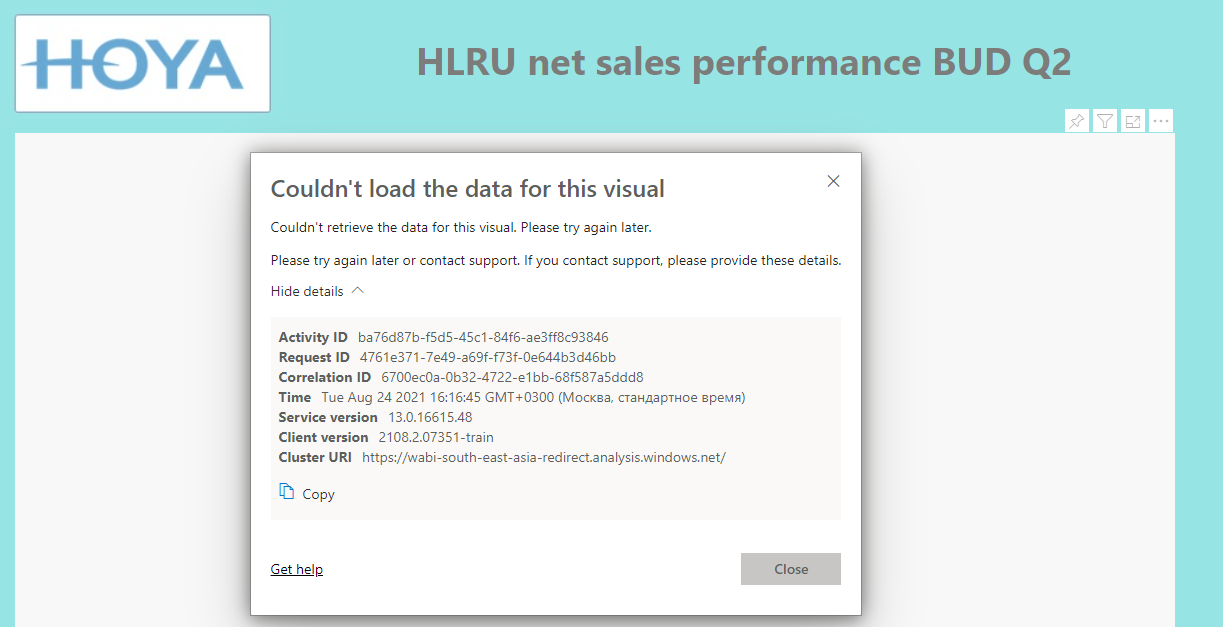The image size is (1223, 627).
Task: Click the Client version 2108.2.07351-train
Action: tap(436, 437)
